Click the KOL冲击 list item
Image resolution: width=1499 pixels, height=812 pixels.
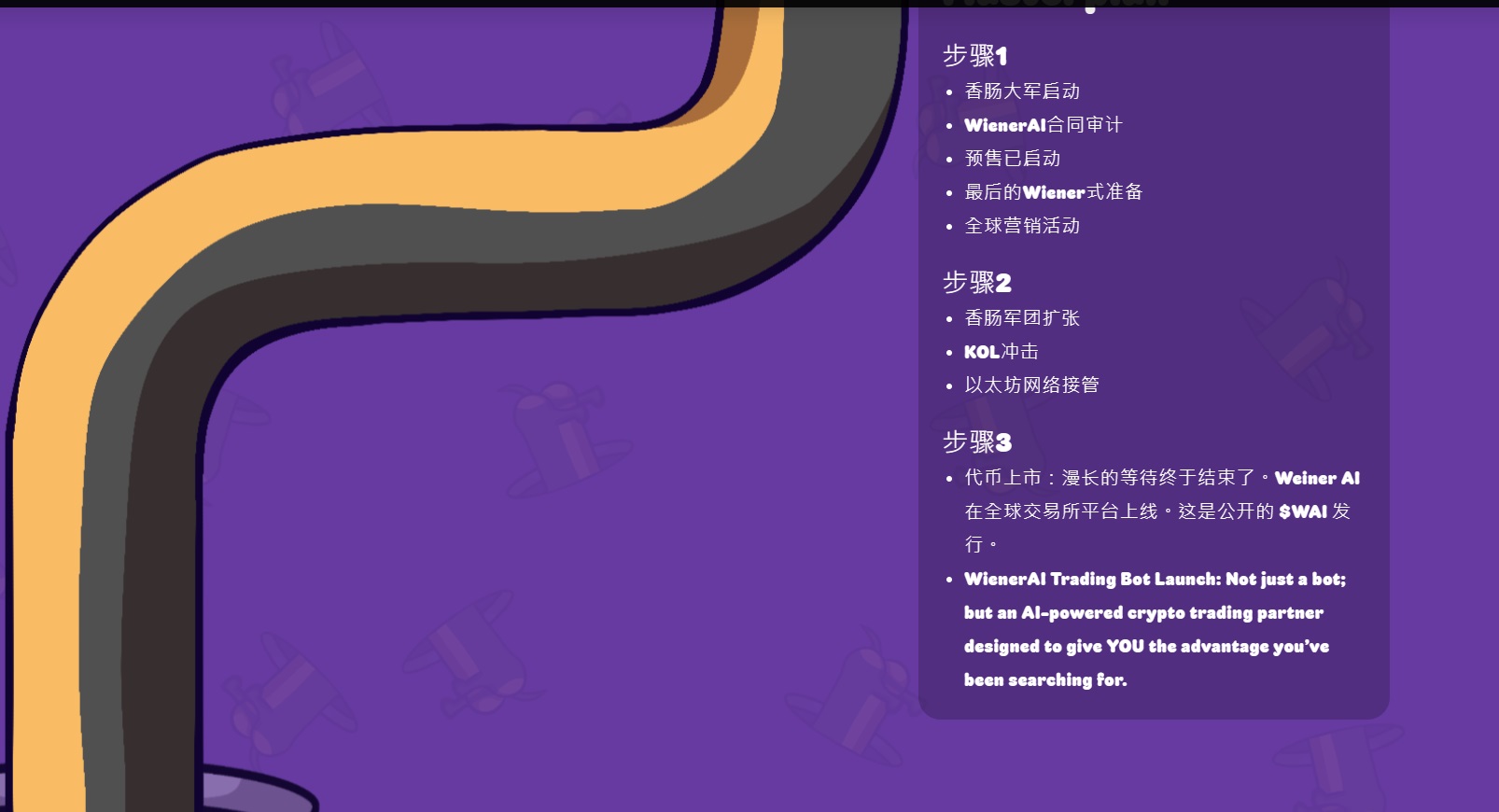tap(1002, 352)
